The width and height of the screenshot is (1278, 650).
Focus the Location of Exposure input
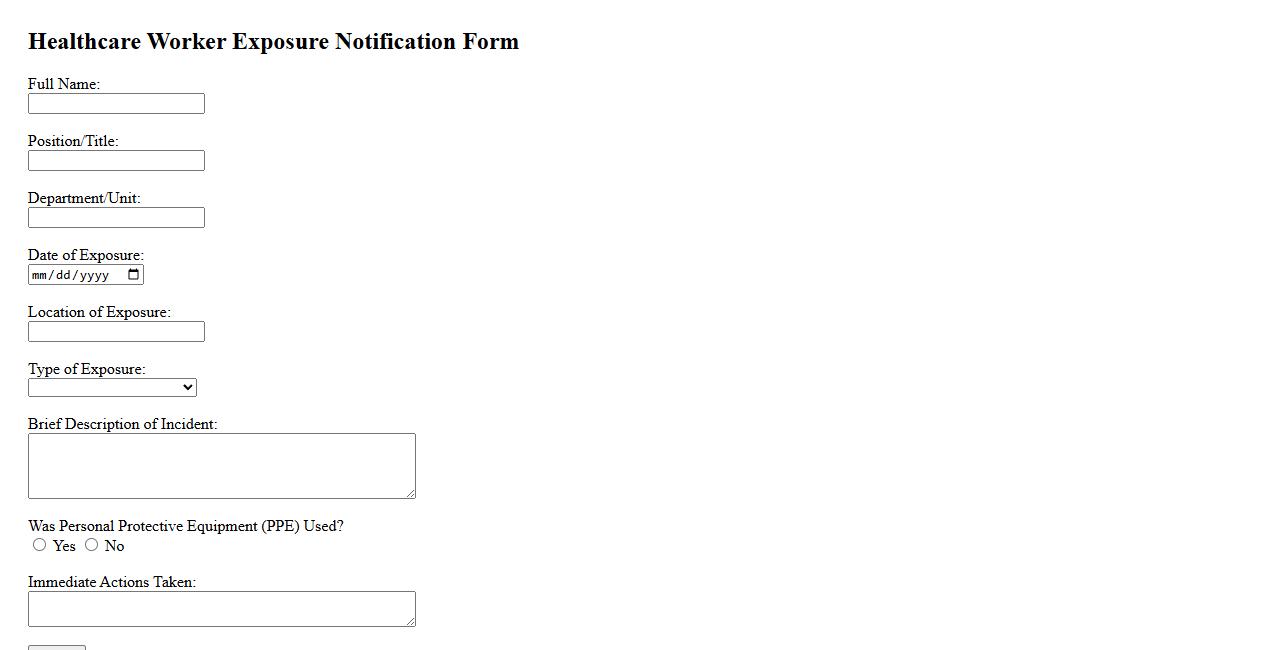coord(116,332)
